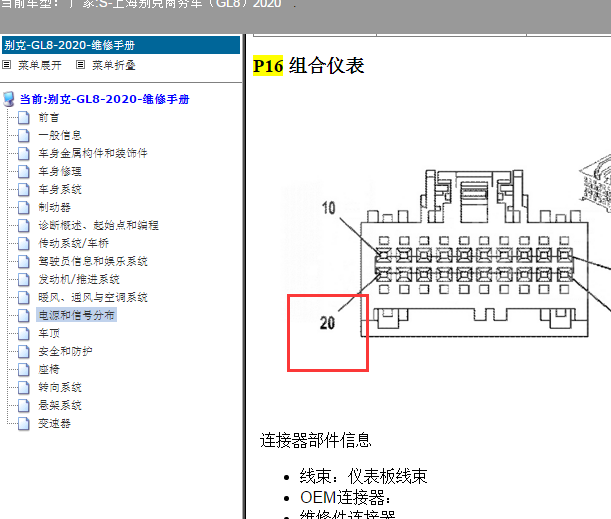Open the 前言 tree entry
Screen dimensions: 611x519
(49, 117)
